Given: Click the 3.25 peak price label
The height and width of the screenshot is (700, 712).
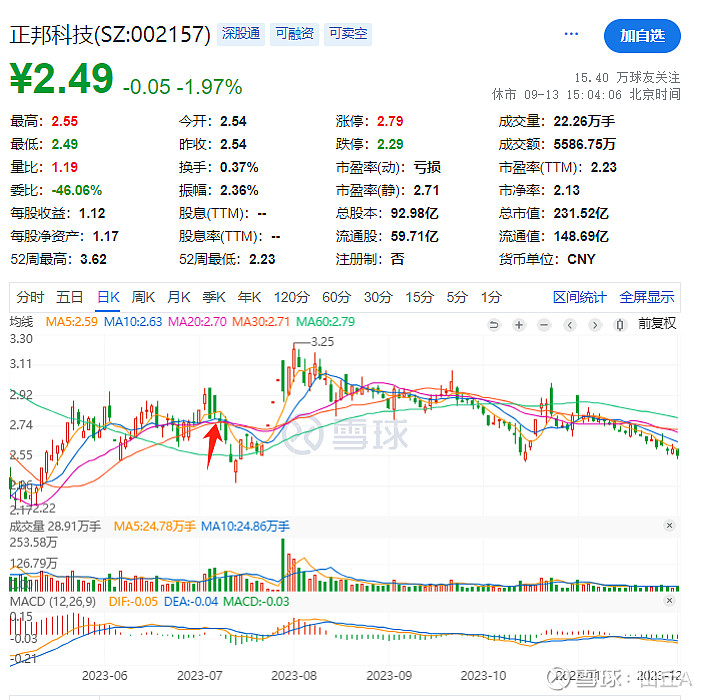Looking at the screenshot, I should [322, 342].
